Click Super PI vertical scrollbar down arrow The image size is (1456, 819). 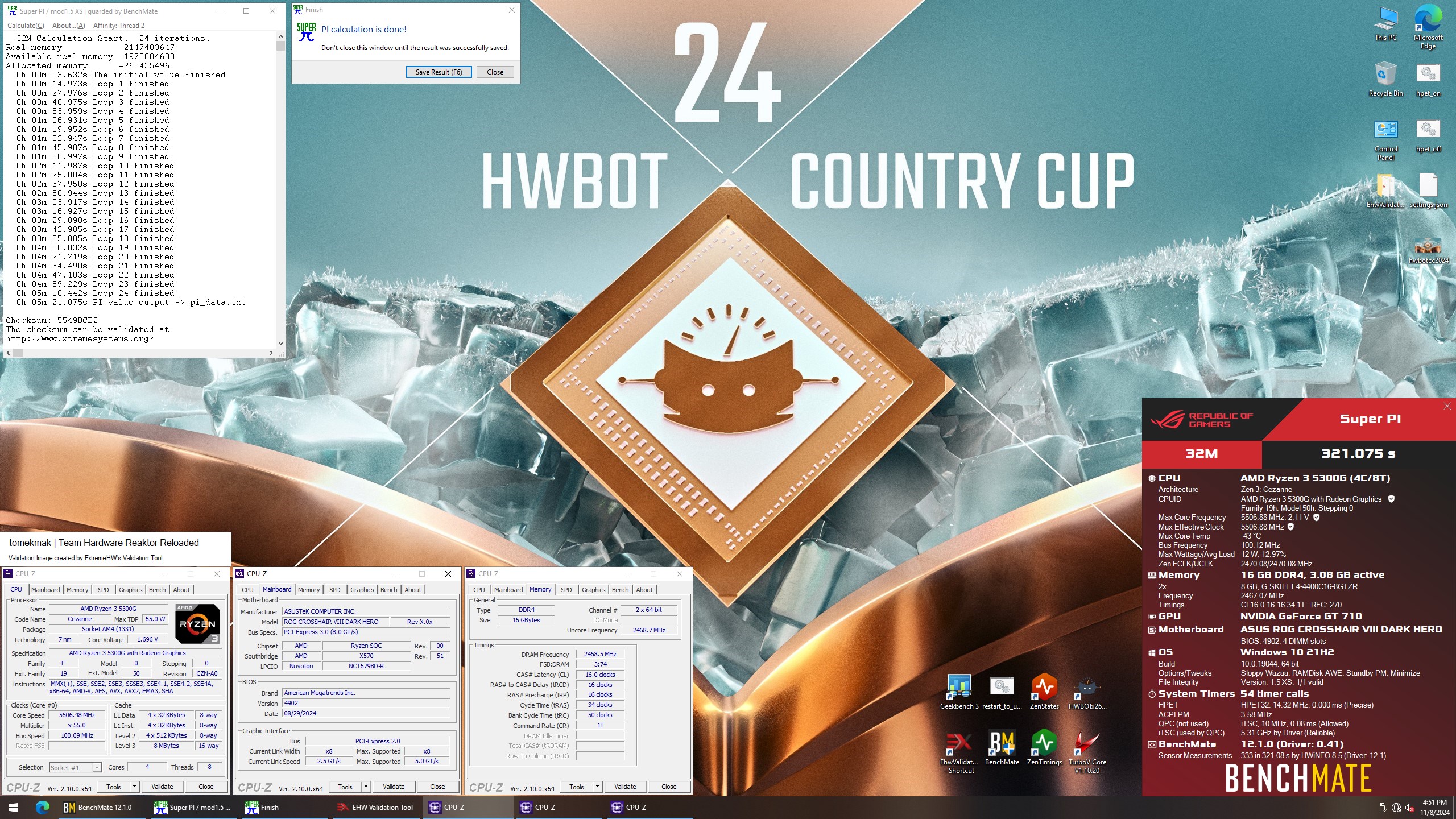click(x=280, y=343)
